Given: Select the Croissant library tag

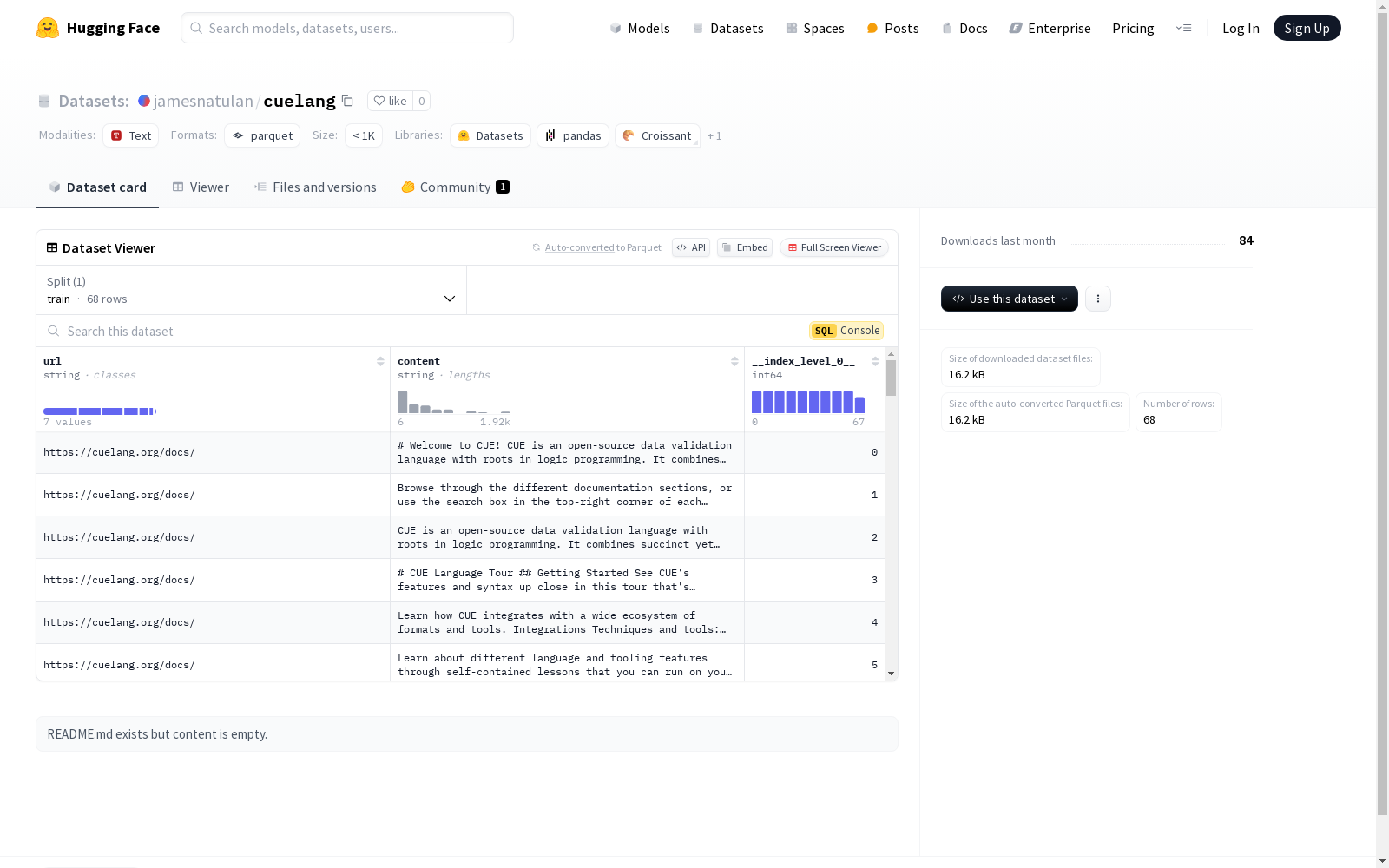Looking at the screenshot, I should tap(657, 135).
